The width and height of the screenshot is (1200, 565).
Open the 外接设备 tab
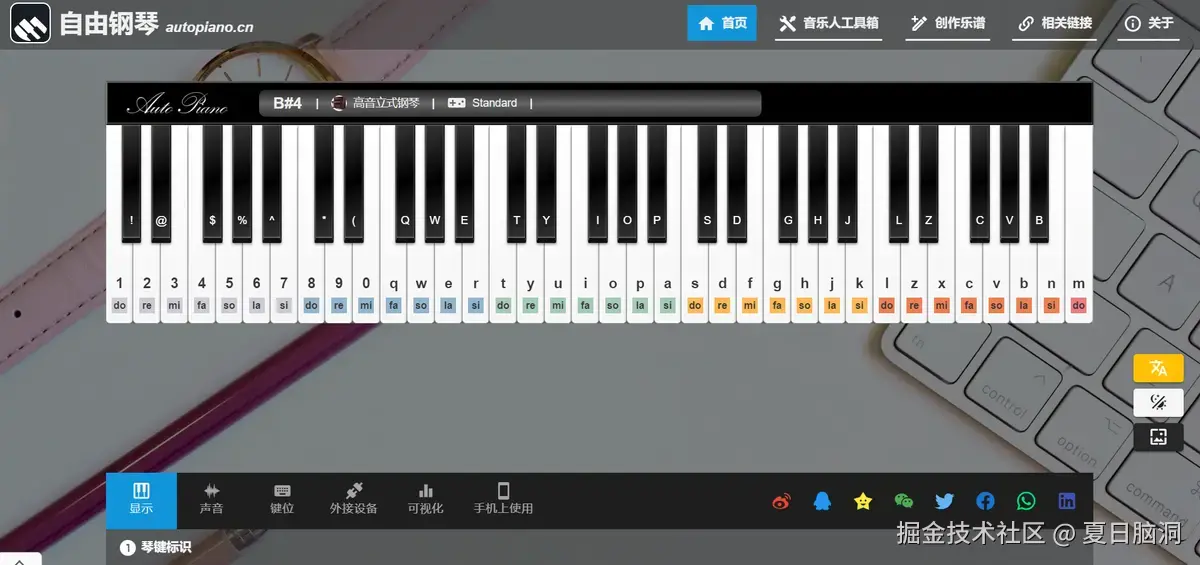pos(353,500)
